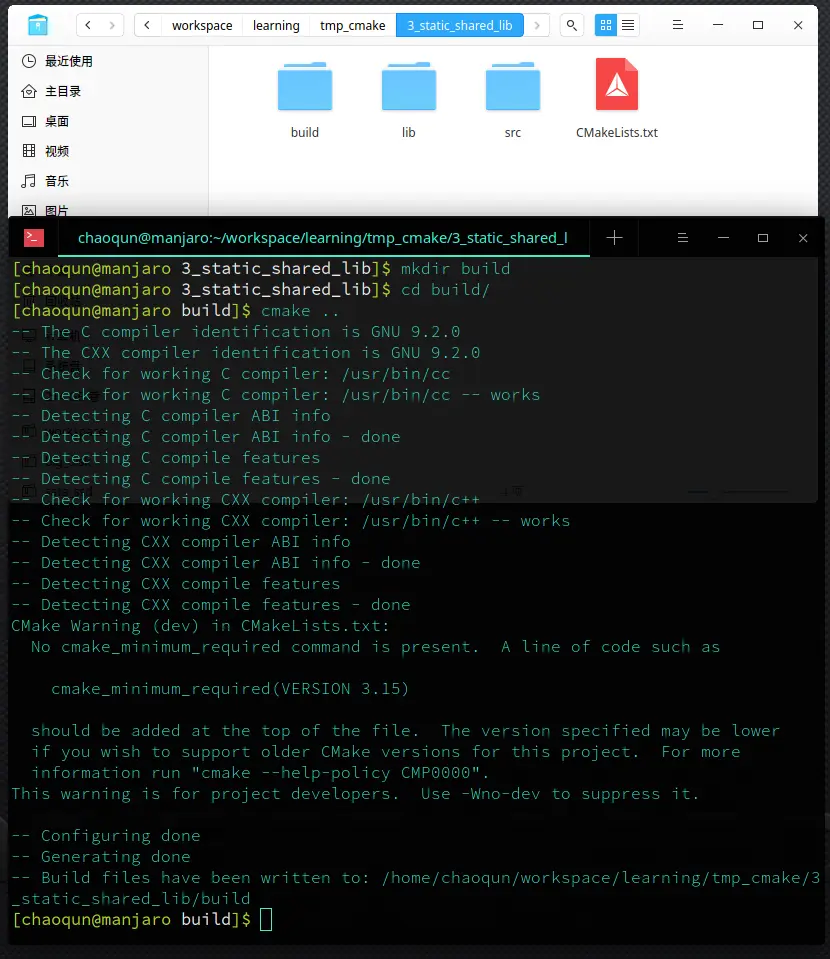Open 音乐 music in sidebar
830x959 pixels.
(x=109, y=181)
